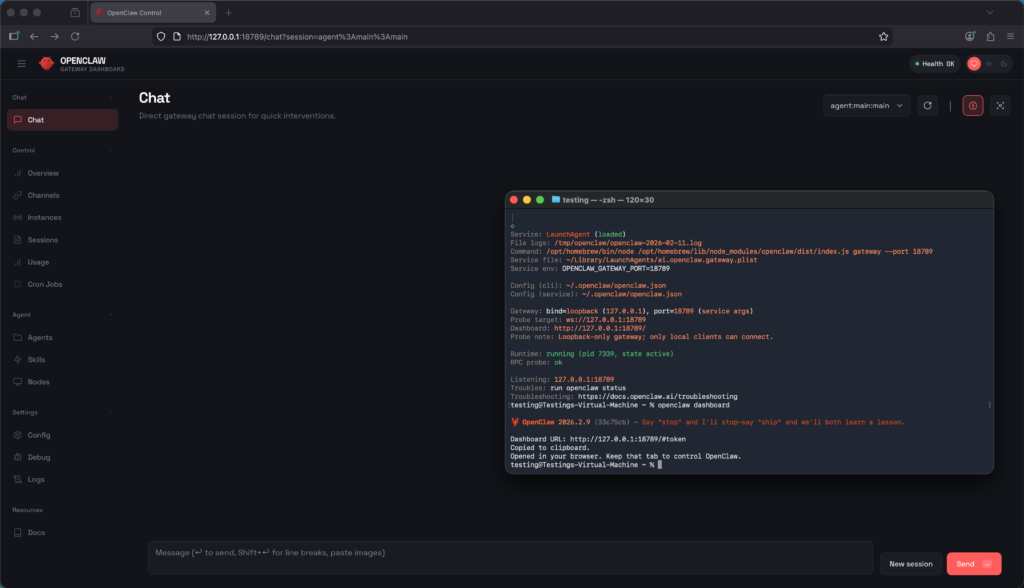The image size is (1024, 588).
Task: Switch to the light theme sun icon
Action: click(x=989, y=63)
